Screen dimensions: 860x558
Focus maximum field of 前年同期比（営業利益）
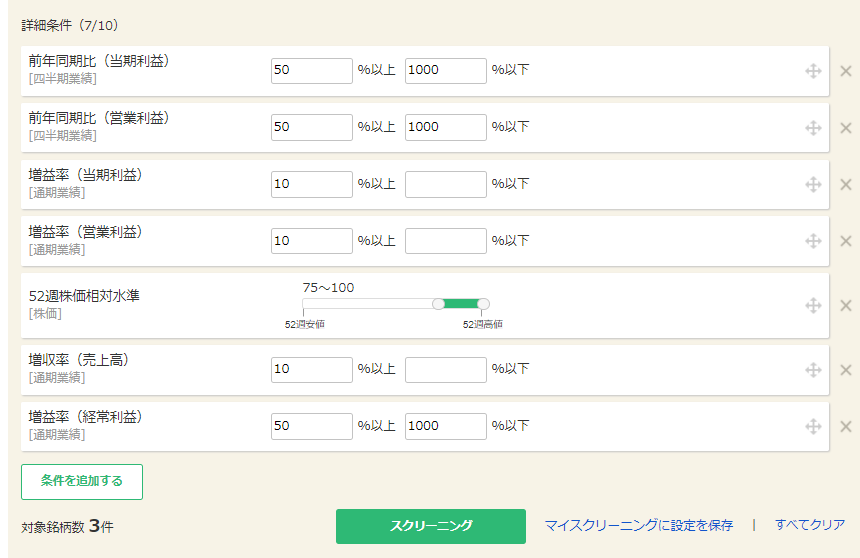[x=445, y=127]
